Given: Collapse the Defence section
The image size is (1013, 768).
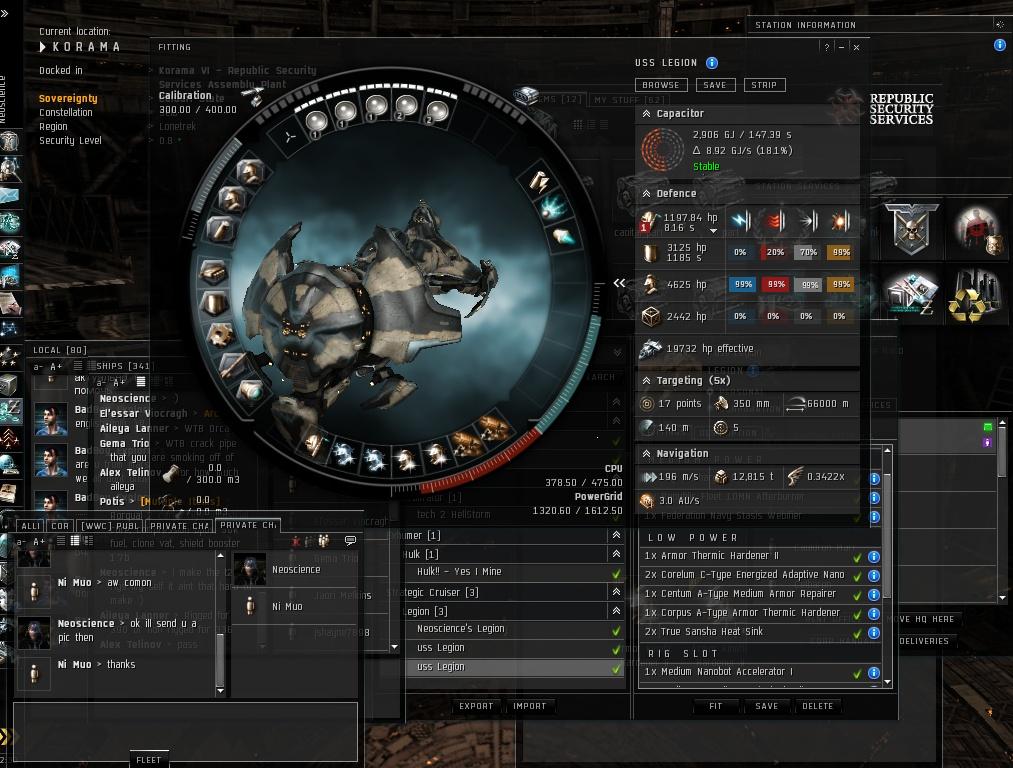Looking at the screenshot, I should click(646, 194).
